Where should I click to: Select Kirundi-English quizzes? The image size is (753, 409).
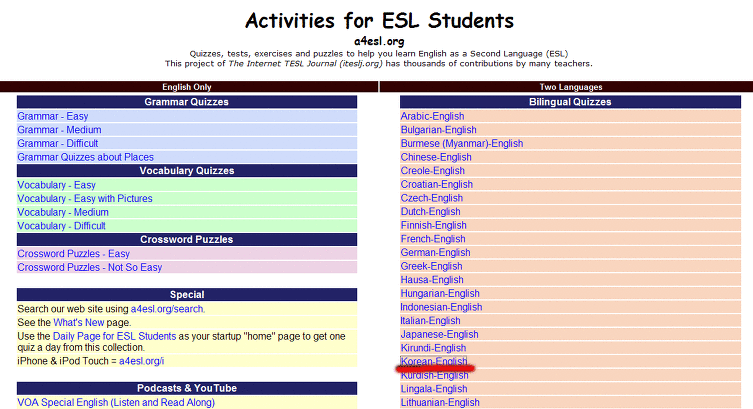[x=433, y=348]
